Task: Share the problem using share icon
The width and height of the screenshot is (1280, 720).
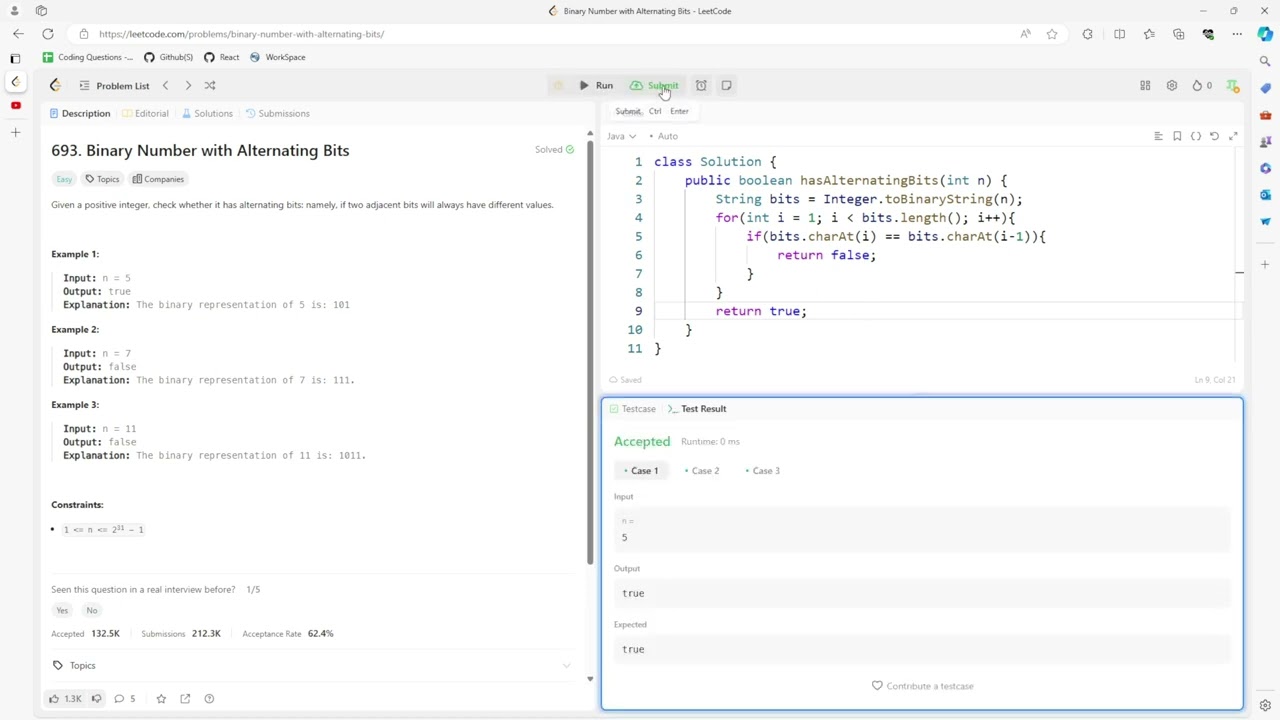Action: click(185, 698)
